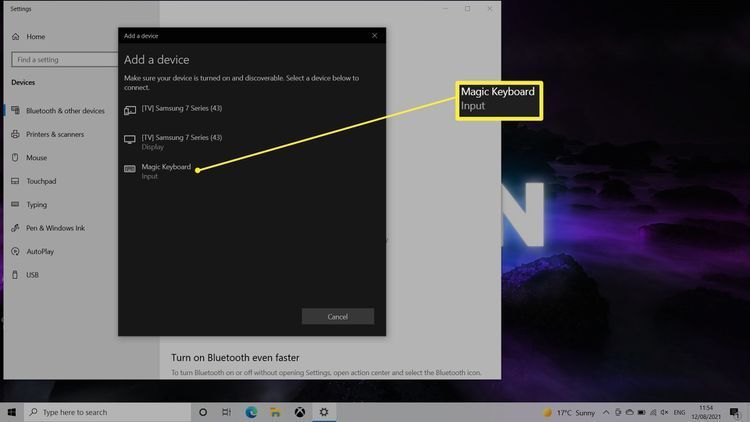Open the Xbox app from taskbar

299,411
